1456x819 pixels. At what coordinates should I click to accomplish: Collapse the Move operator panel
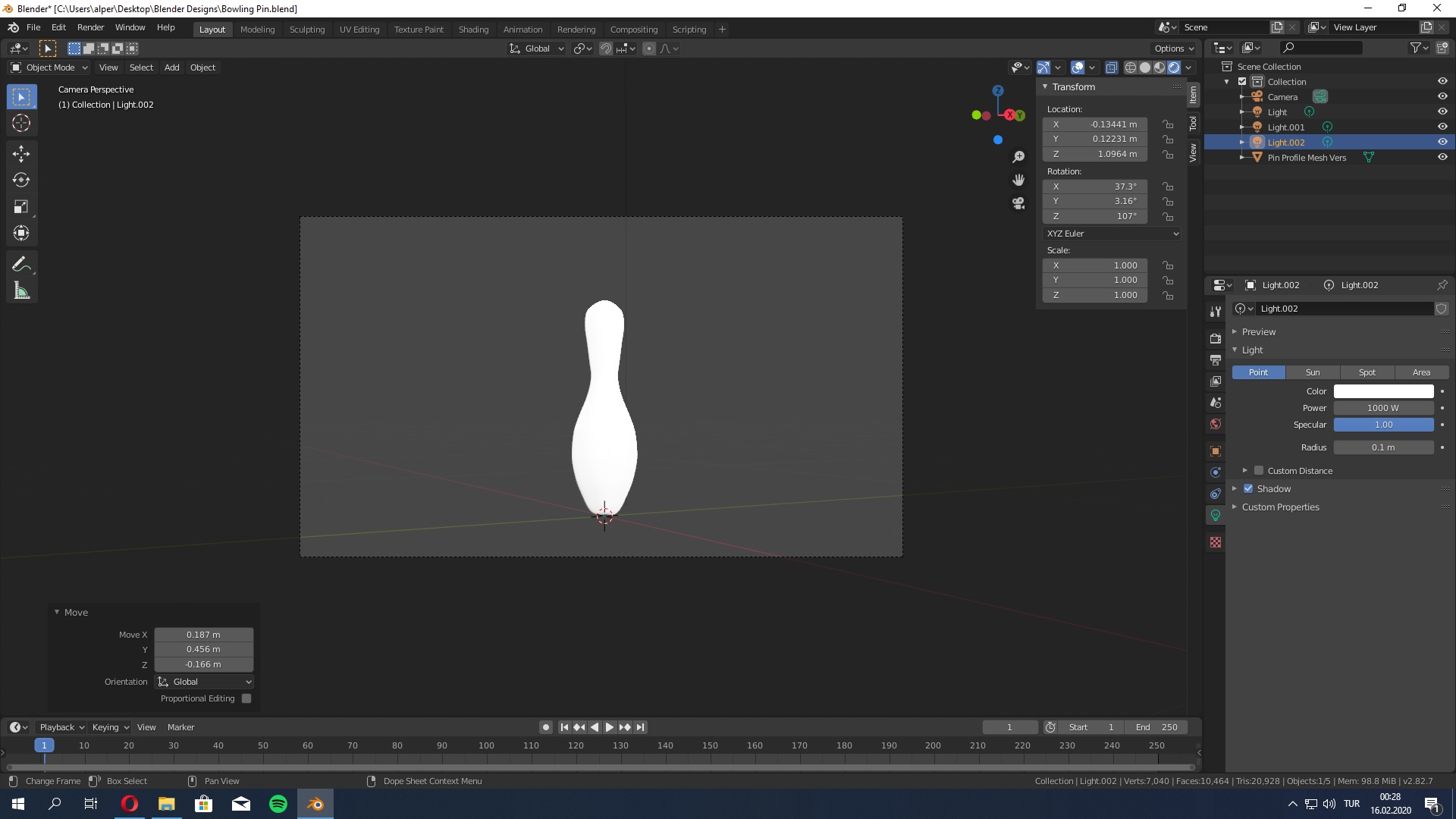click(76, 613)
